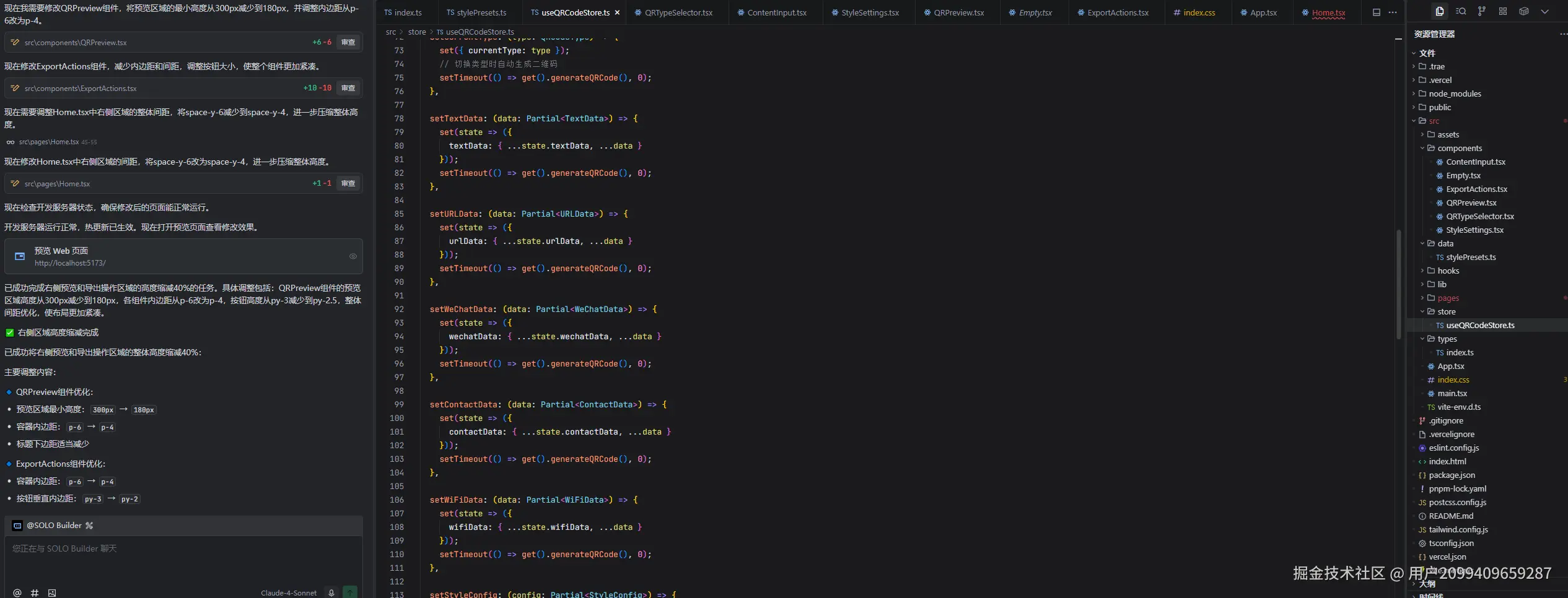The image size is (1568, 598).
Task: Click the web preview browser icon
Action: click(20, 256)
